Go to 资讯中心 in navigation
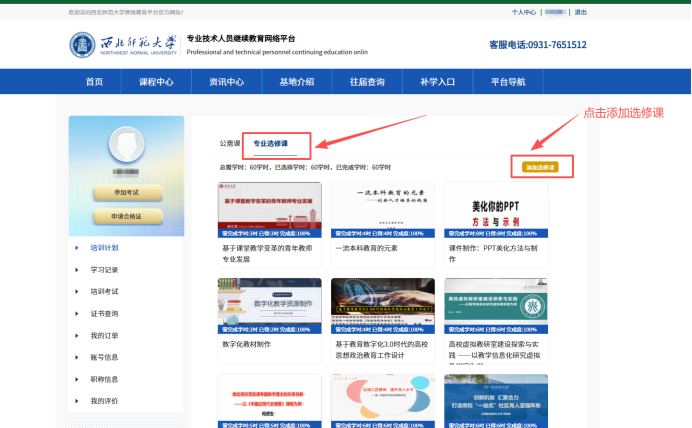The image size is (692, 428). pyautogui.click(x=226, y=82)
